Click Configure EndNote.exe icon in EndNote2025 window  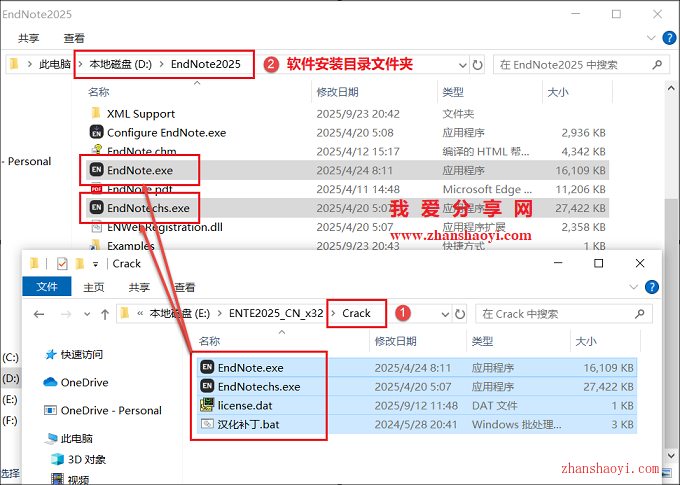coord(96,132)
